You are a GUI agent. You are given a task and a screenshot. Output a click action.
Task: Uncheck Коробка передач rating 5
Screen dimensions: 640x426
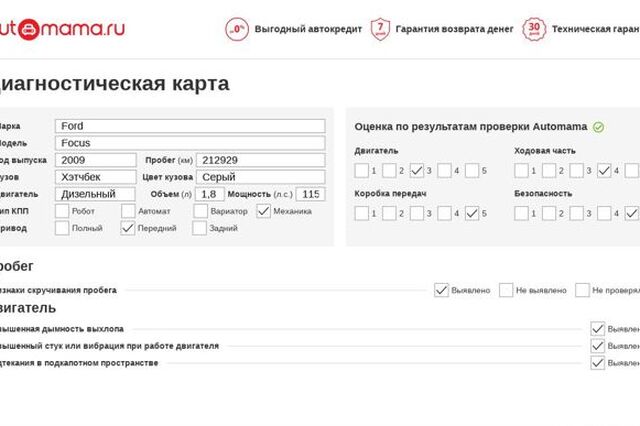pyautogui.click(x=472, y=213)
